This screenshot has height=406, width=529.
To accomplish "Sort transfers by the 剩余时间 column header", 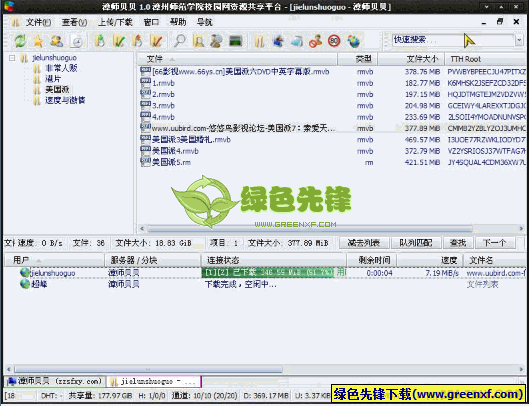I will point(371,260).
